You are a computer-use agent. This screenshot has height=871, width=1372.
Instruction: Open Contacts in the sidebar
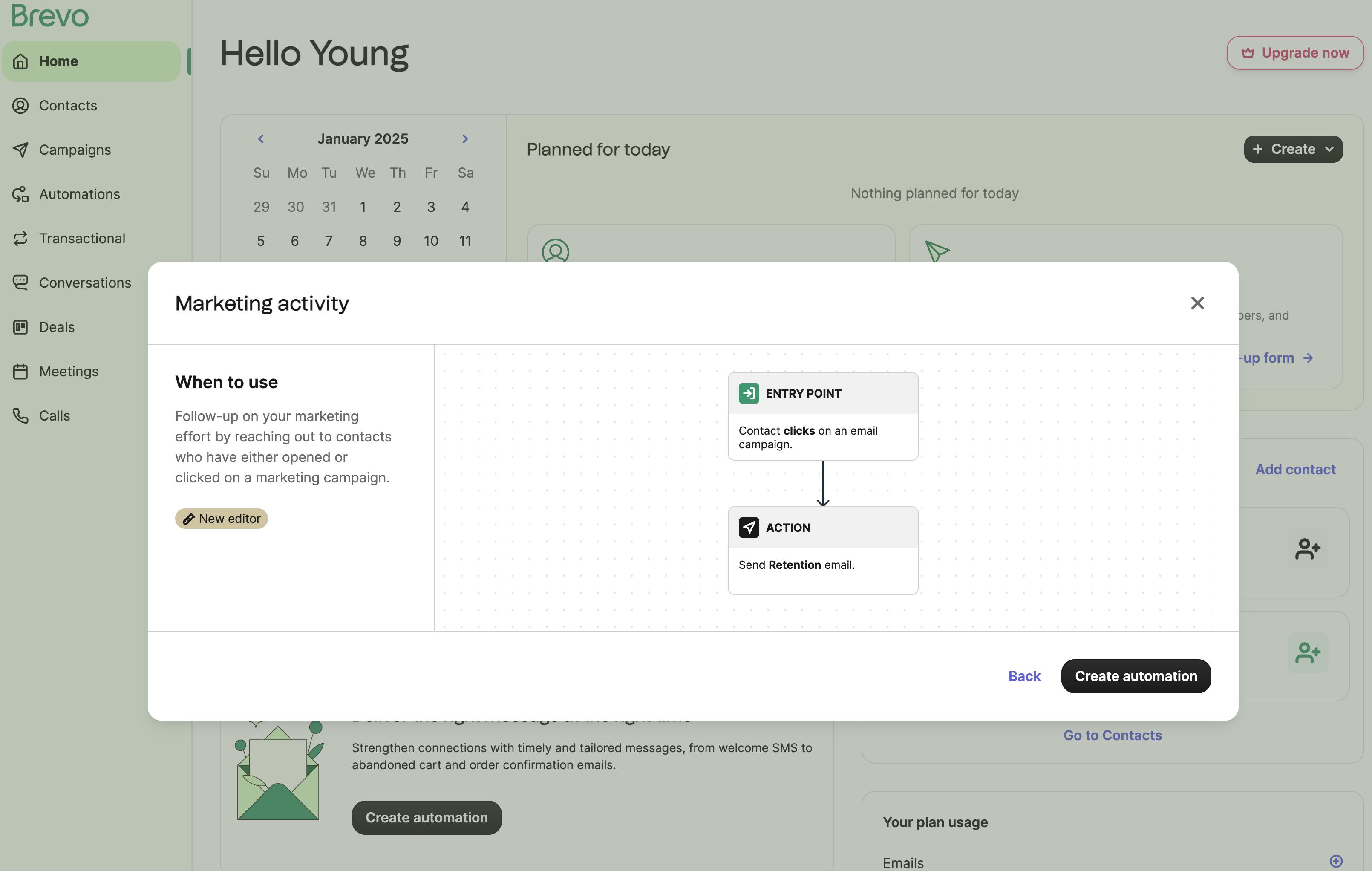click(68, 105)
